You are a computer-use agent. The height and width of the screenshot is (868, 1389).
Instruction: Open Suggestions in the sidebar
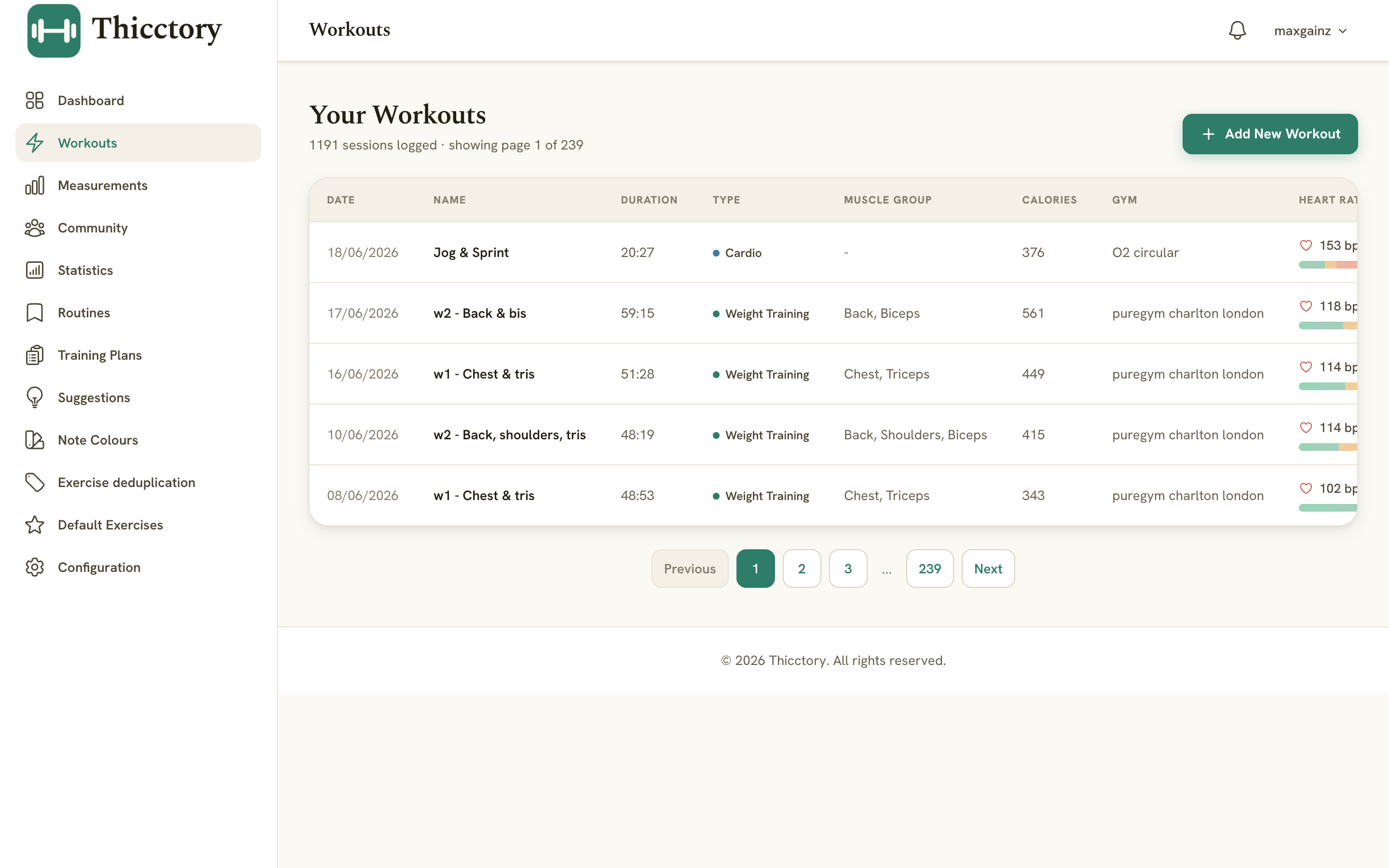point(138,398)
